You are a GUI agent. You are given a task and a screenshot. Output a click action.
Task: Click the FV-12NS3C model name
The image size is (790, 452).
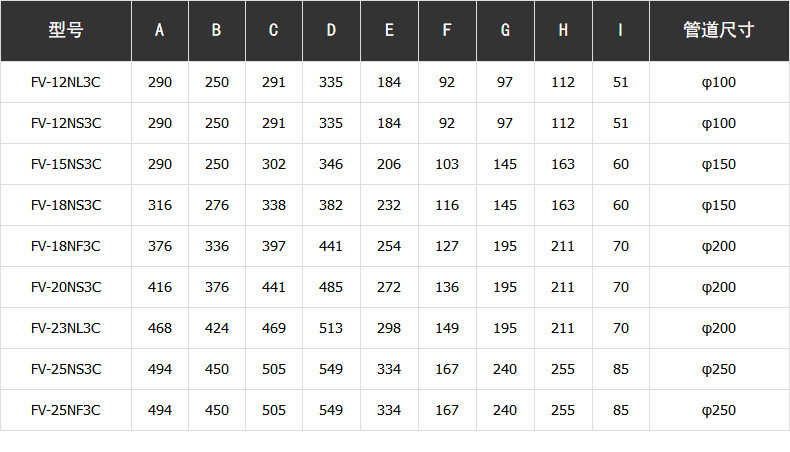pyautogui.click(x=66, y=123)
